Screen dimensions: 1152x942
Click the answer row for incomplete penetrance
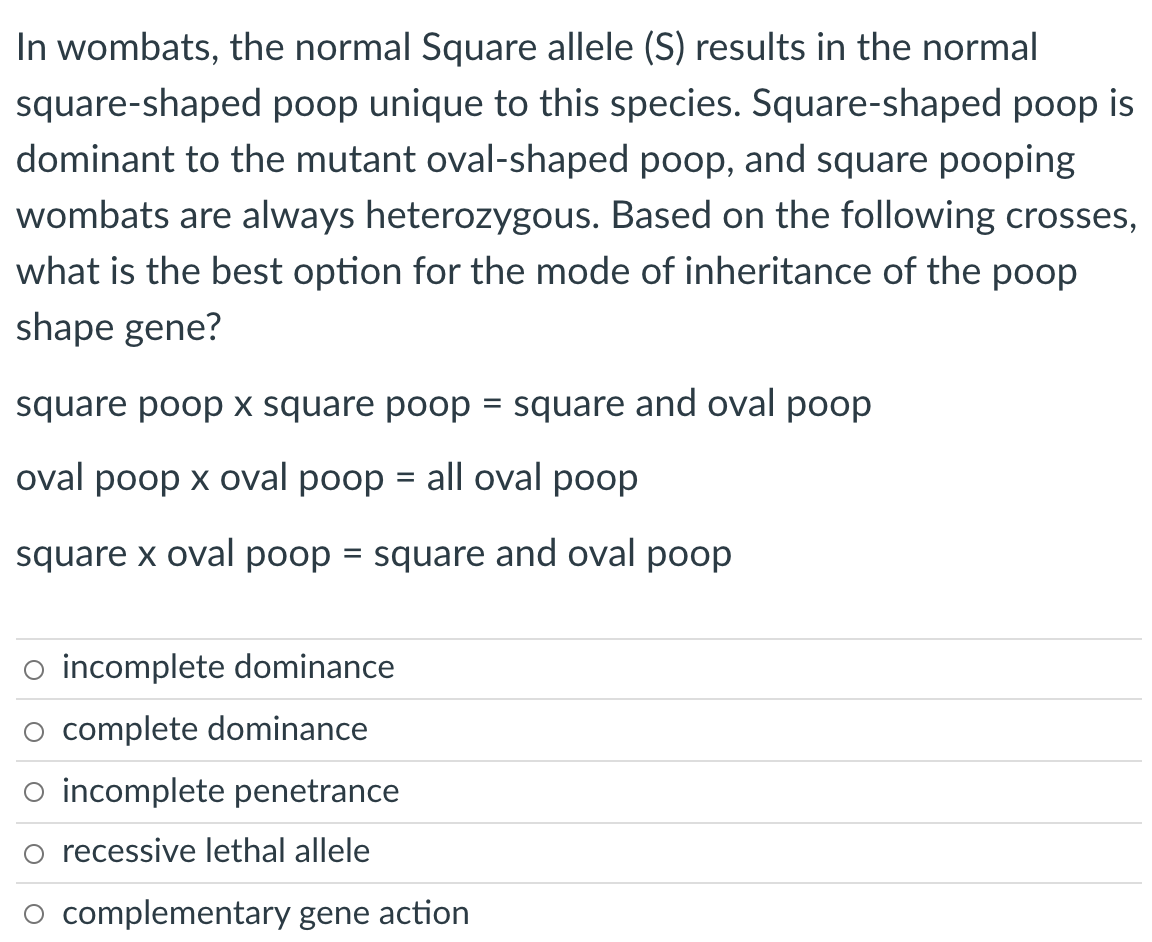point(576,792)
